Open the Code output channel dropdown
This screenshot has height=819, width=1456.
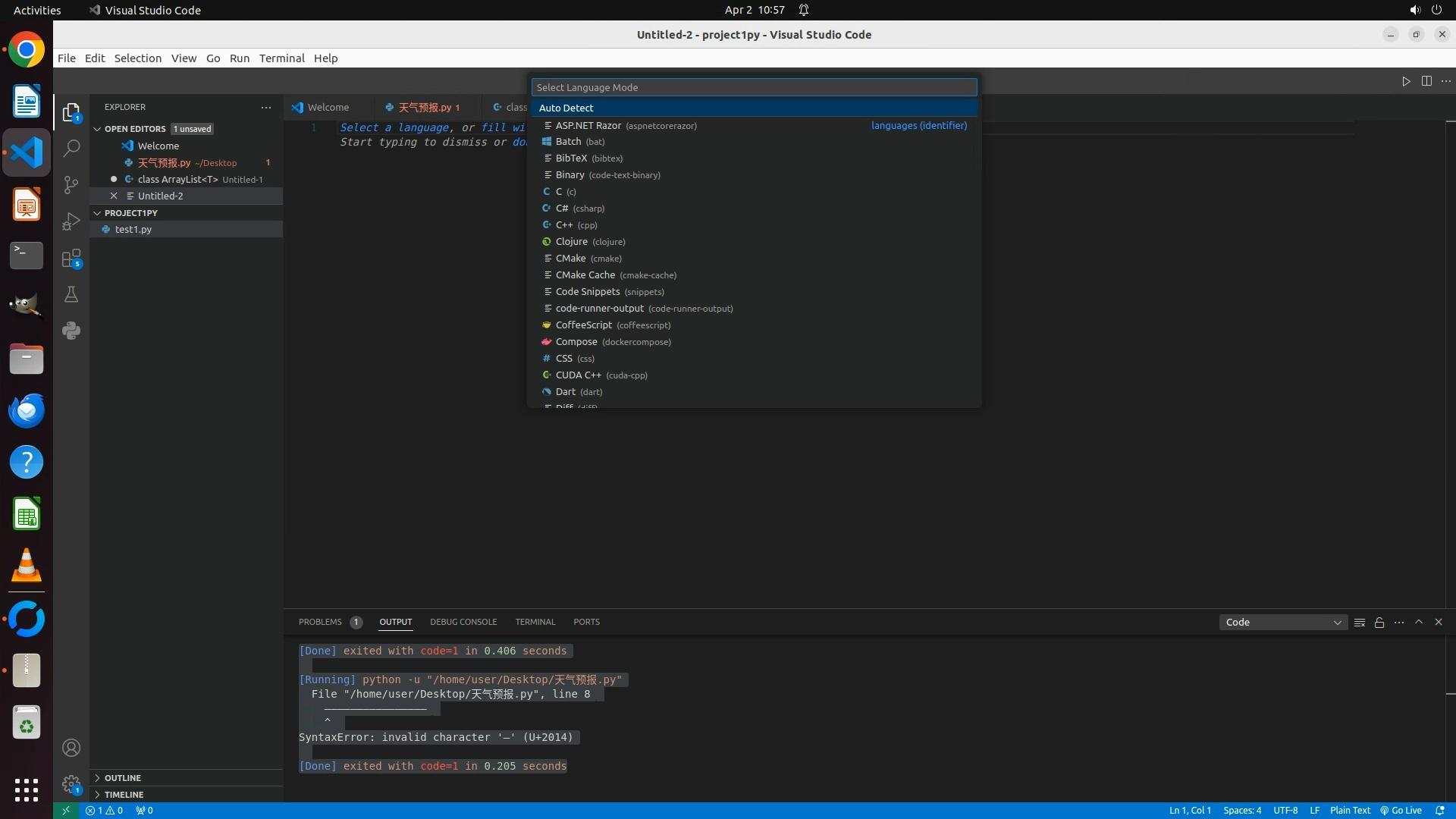pyautogui.click(x=1283, y=623)
